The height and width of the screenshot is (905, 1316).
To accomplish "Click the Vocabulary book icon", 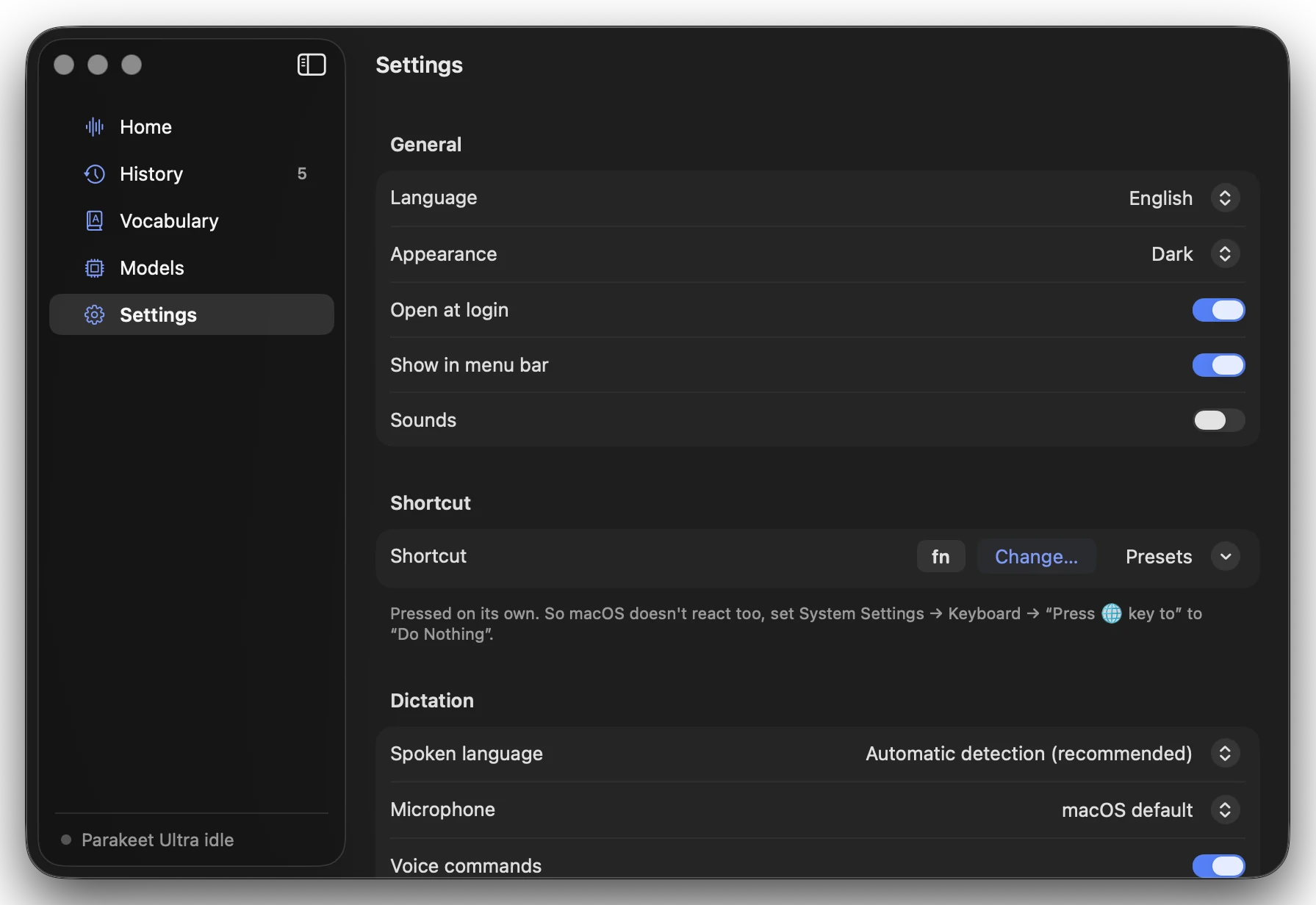I will pyautogui.click(x=95, y=221).
